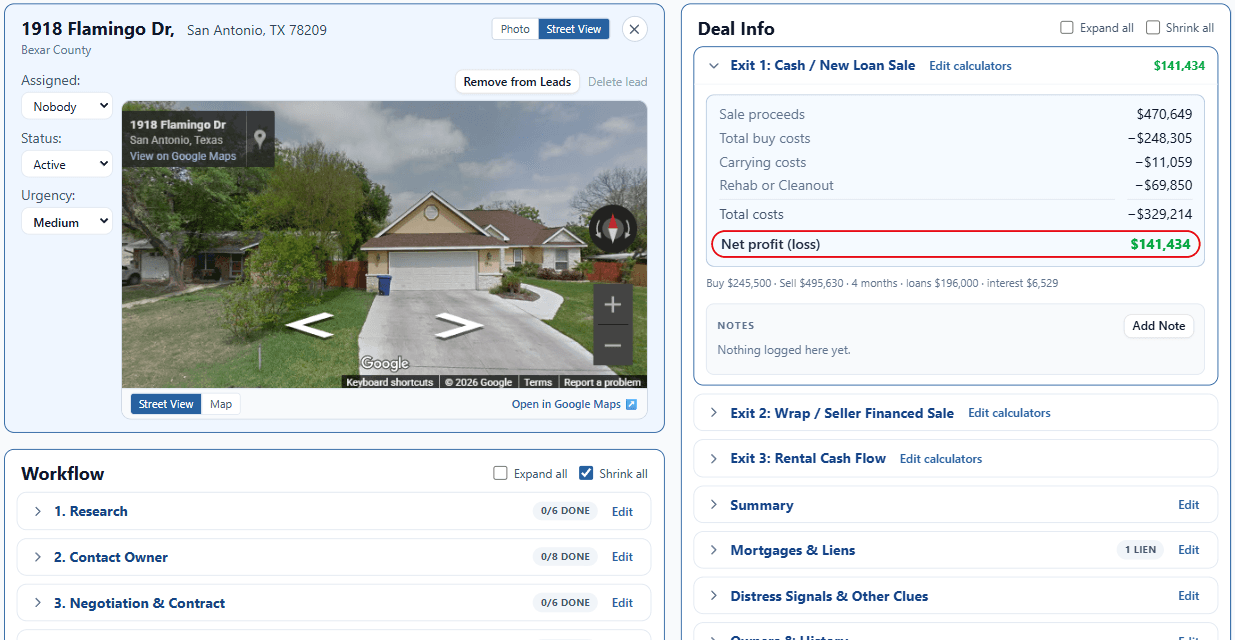Click the Total costs value −$329,214
The width and height of the screenshot is (1235, 640).
point(1160,215)
